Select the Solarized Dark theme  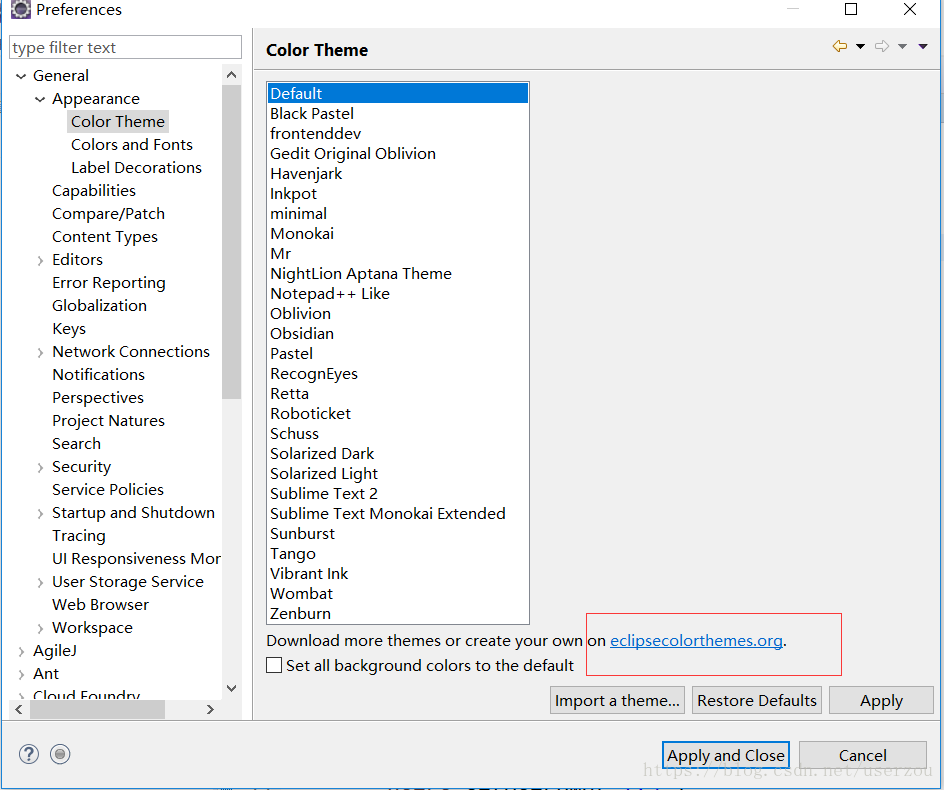[x=398, y=453]
